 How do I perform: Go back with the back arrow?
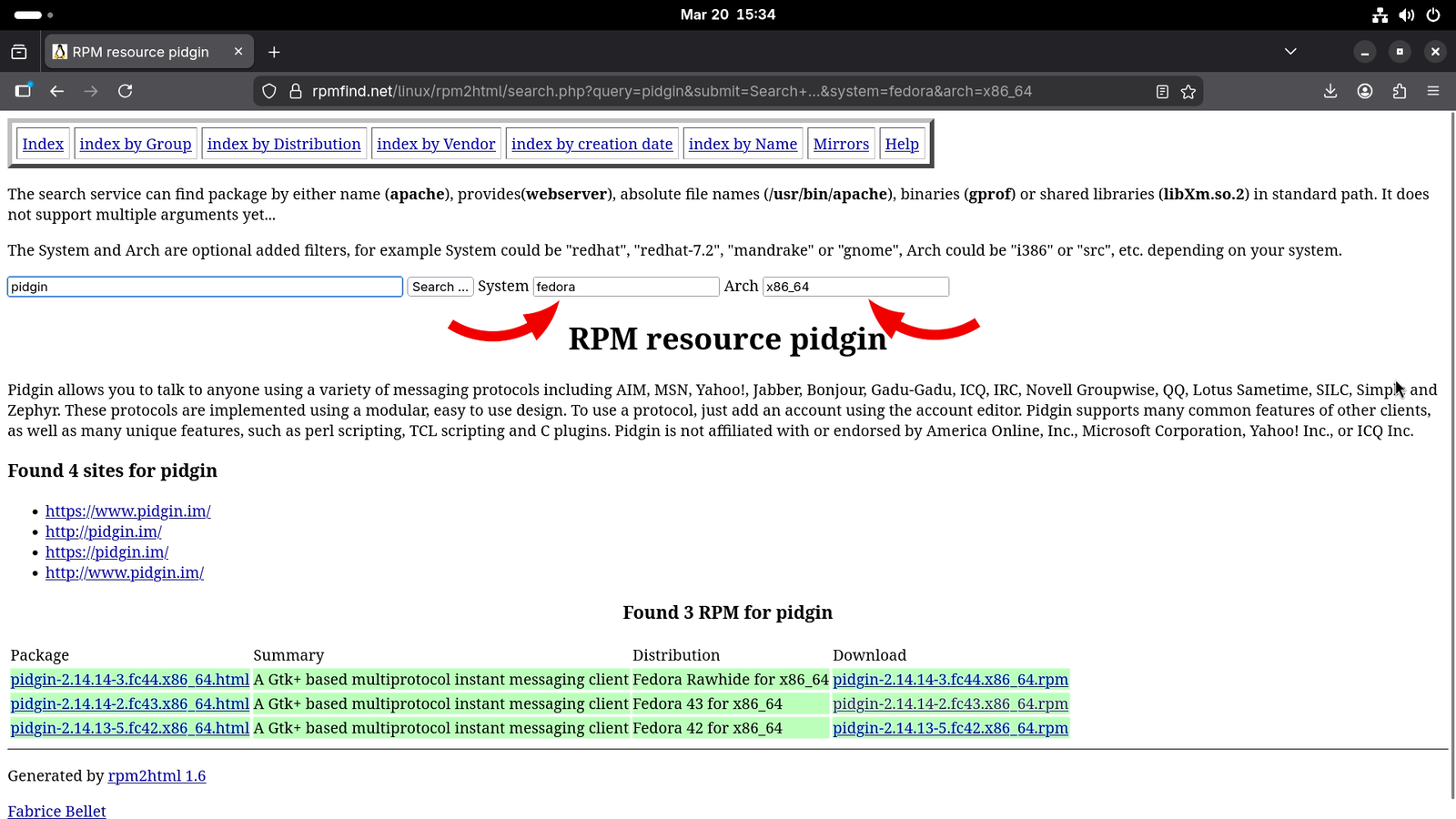56,91
